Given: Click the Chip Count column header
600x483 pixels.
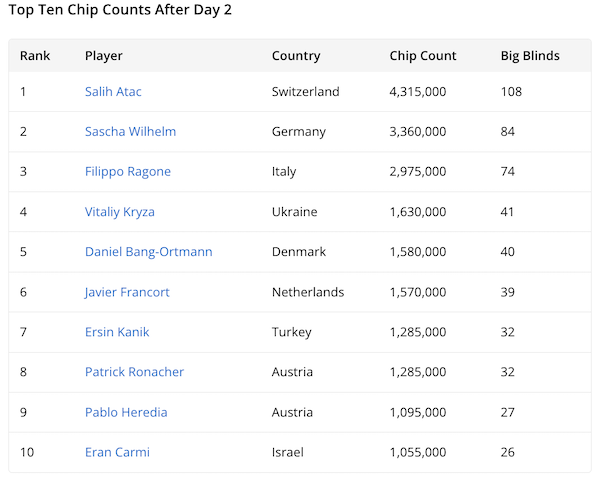Looking at the screenshot, I should click(x=423, y=56).
